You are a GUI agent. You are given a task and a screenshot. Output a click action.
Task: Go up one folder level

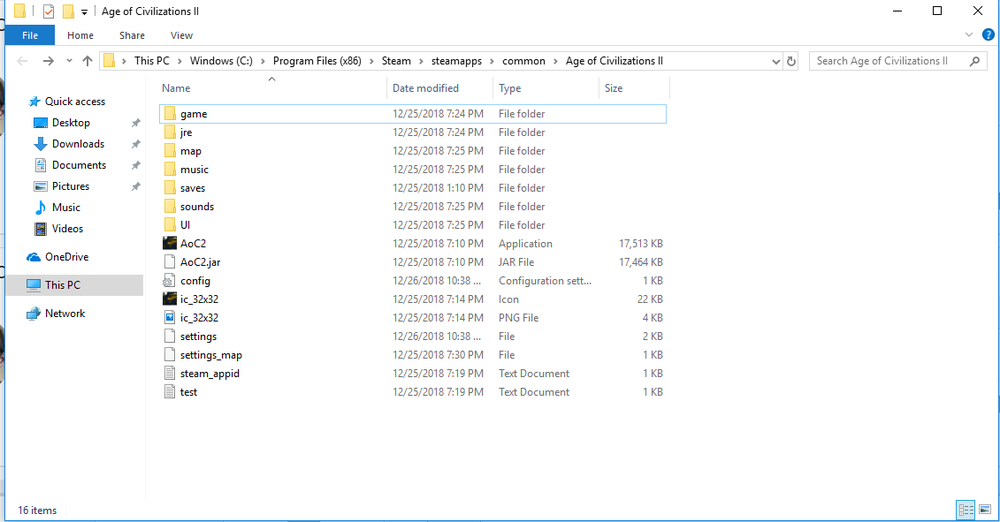pyautogui.click(x=87, y=61)
